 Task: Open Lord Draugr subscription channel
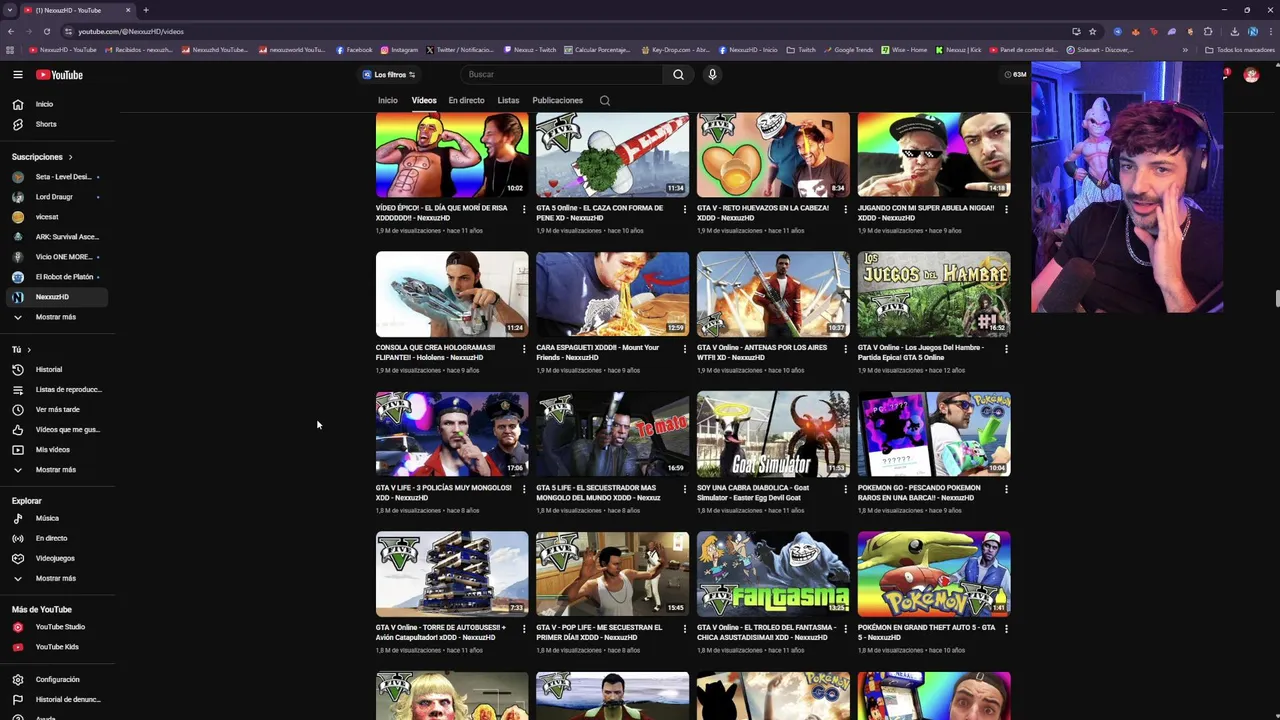pyautogui.click(x=57, y=197)
